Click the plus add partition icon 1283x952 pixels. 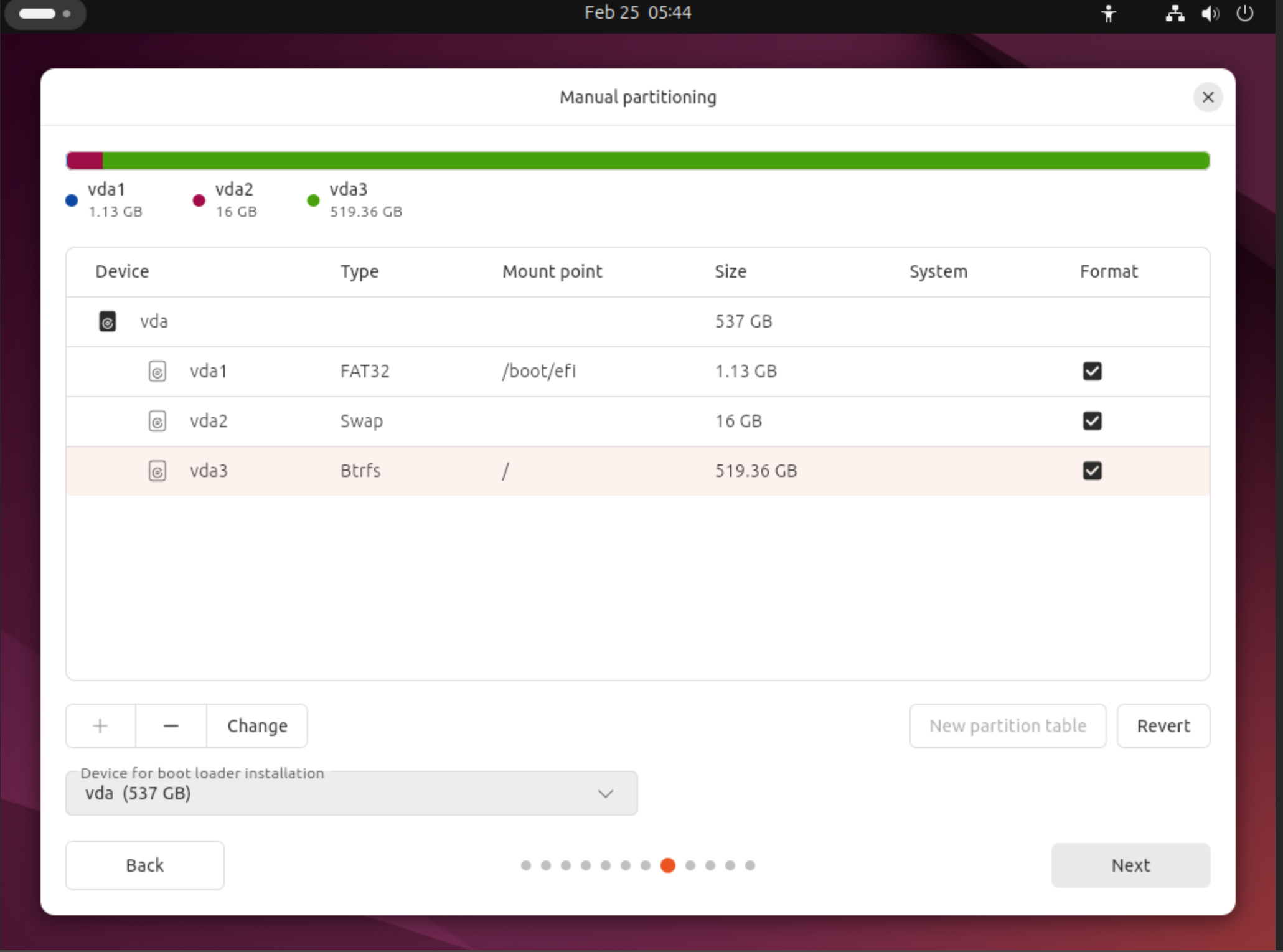pos(100,726)
